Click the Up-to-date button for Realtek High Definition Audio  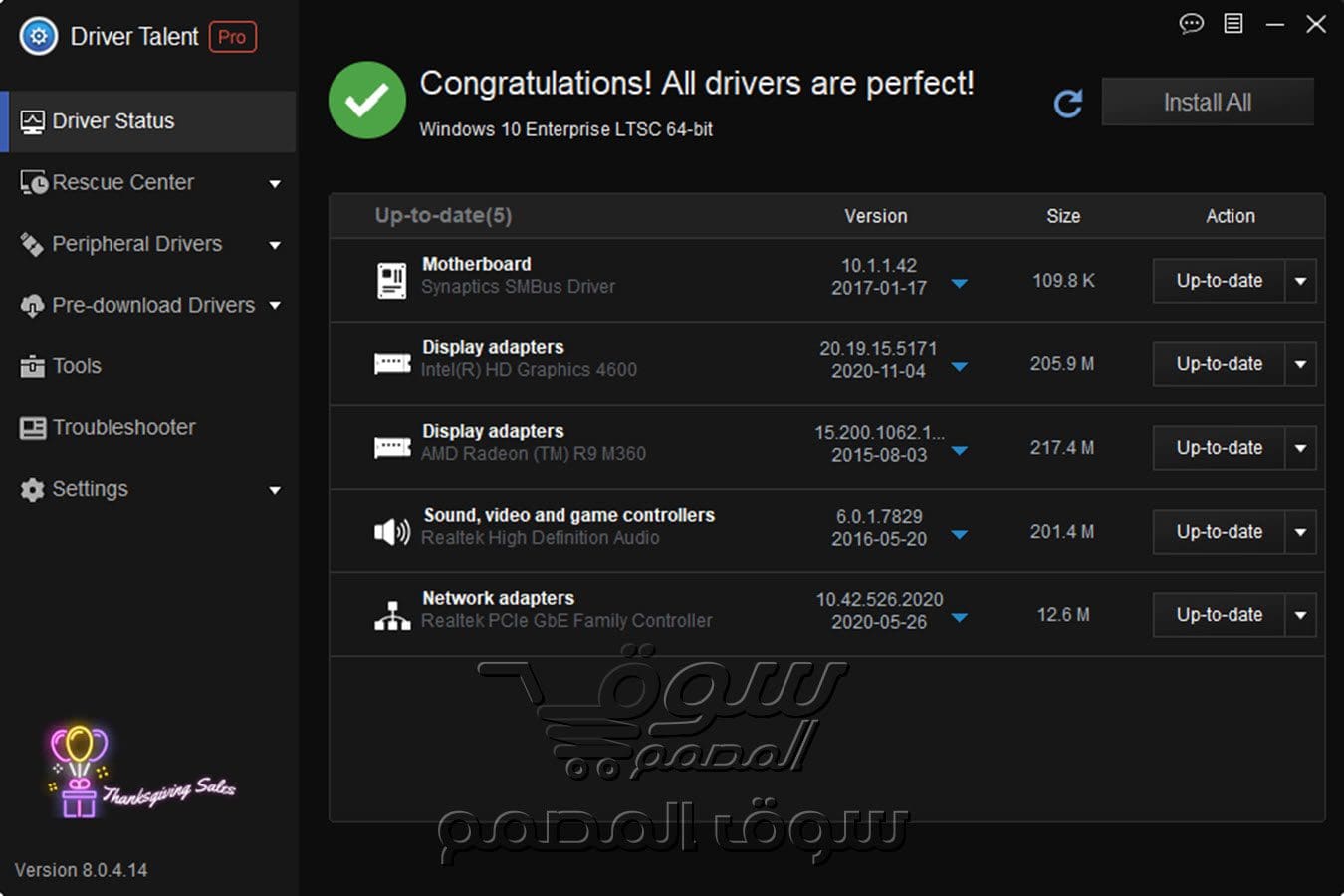(1220, 532)
